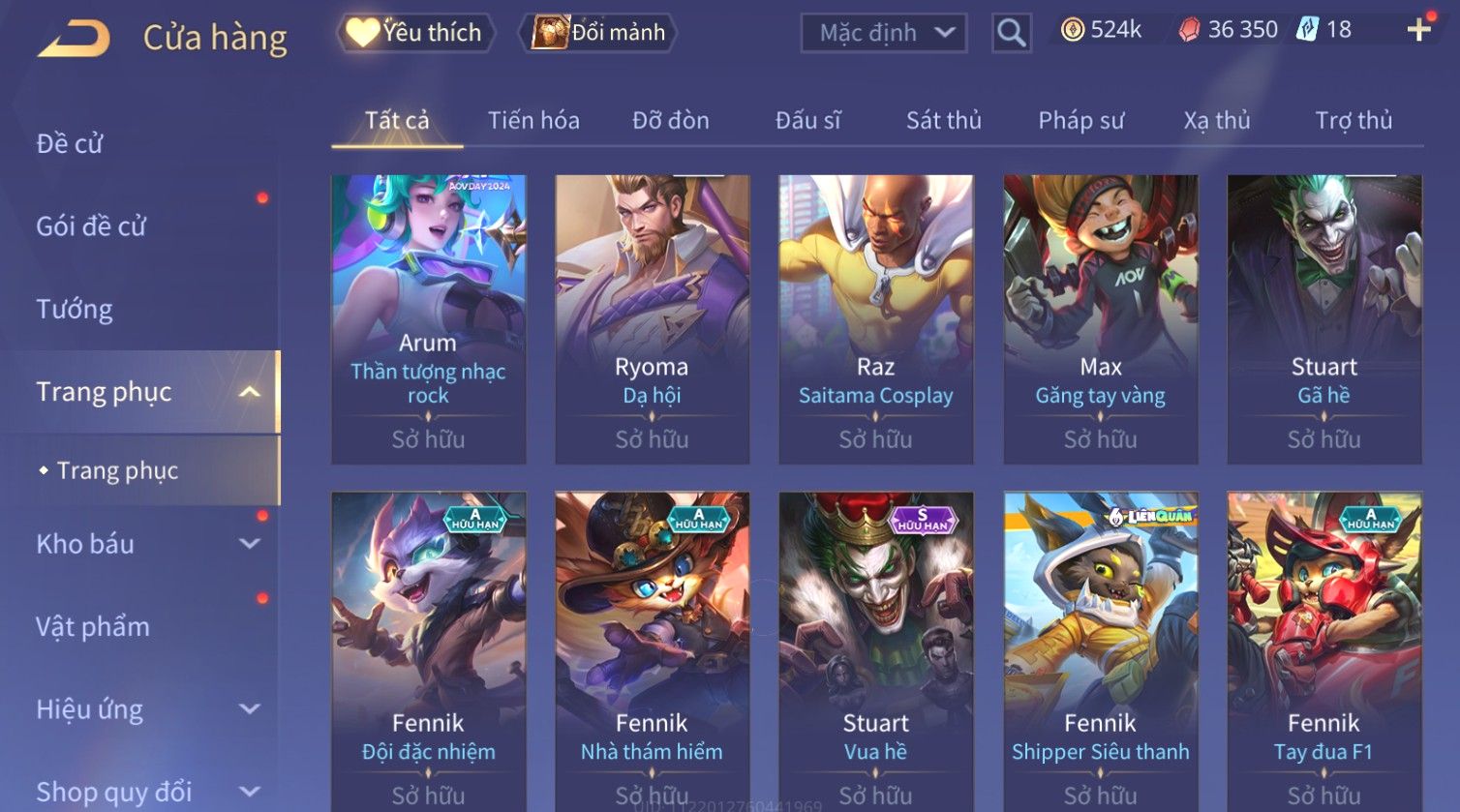
Task: Switch to the Sát thủ tab
Action: (943, 120)
